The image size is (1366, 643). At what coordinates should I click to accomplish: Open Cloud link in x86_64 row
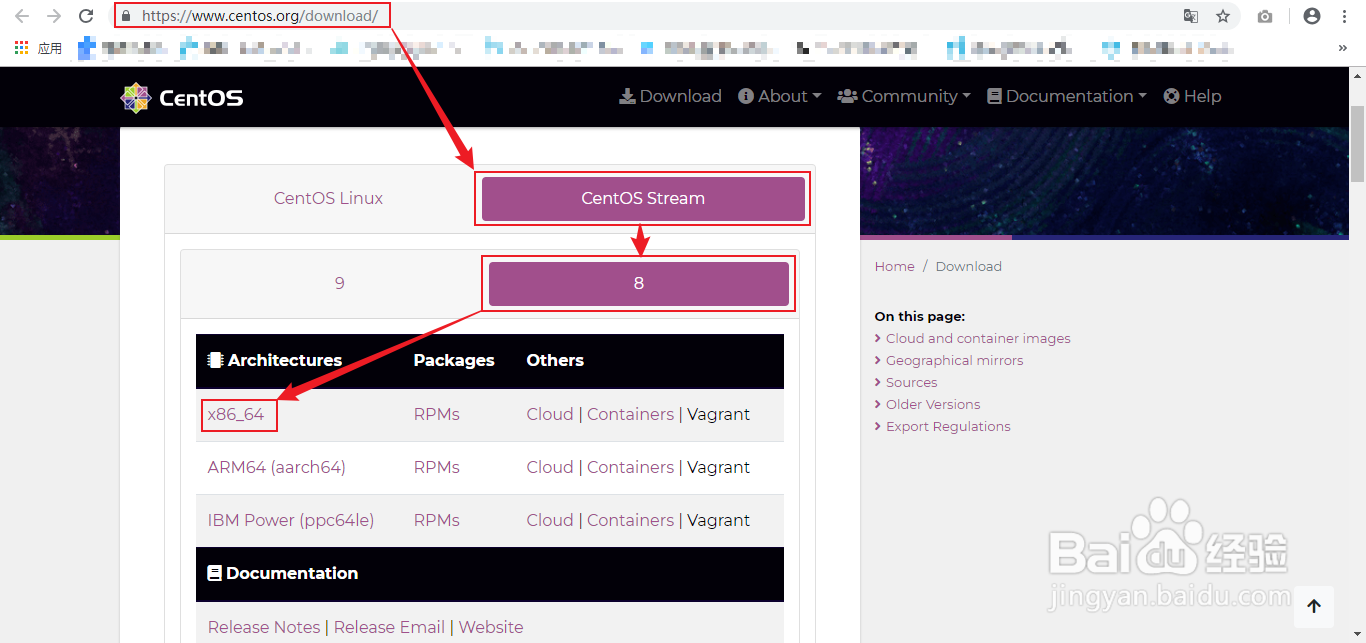(550, 414)
